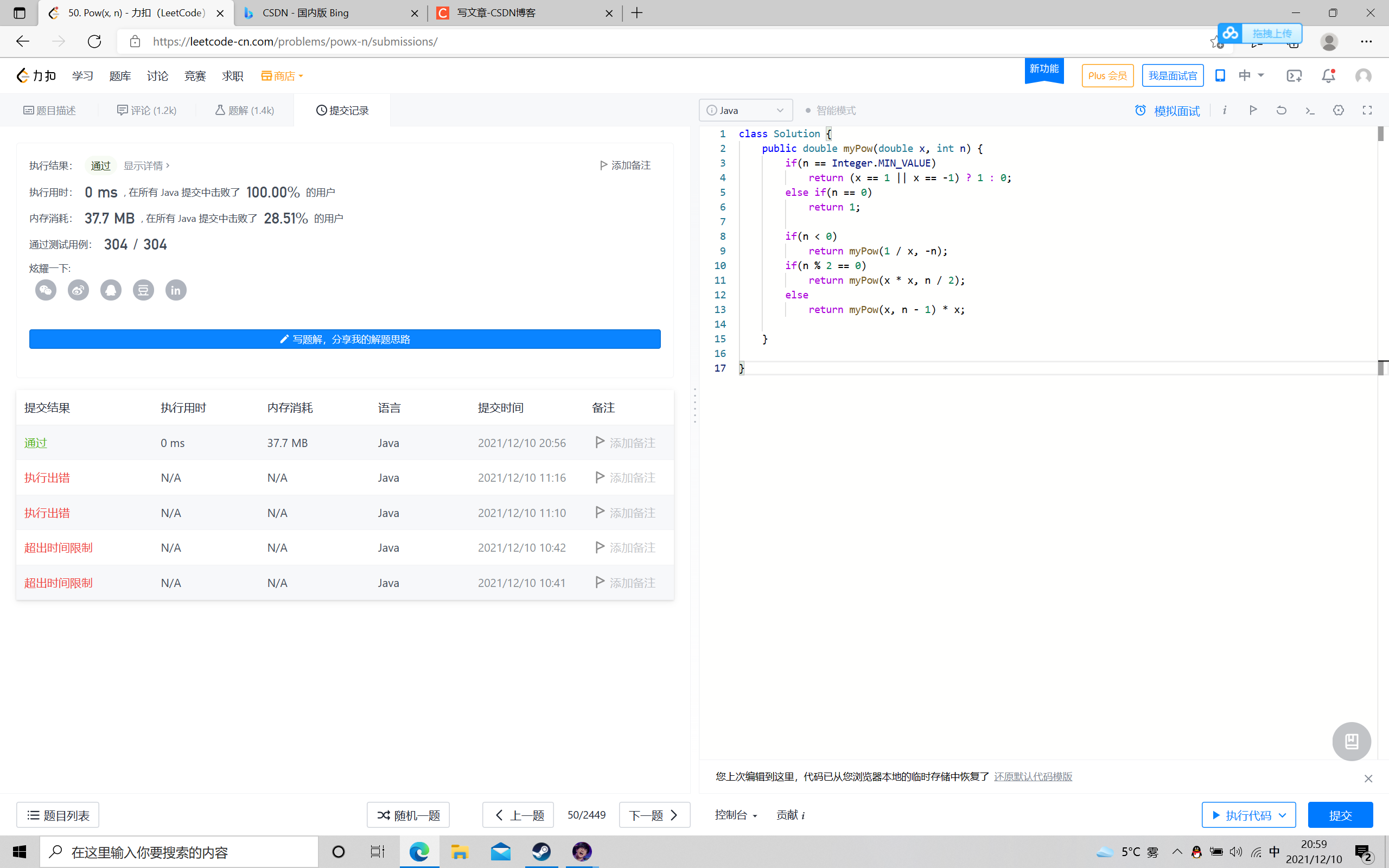This screenshot has height=868, width=1389.
Task: Toggle the 智能模式 smart mode
Action: (x=831, y=110)
